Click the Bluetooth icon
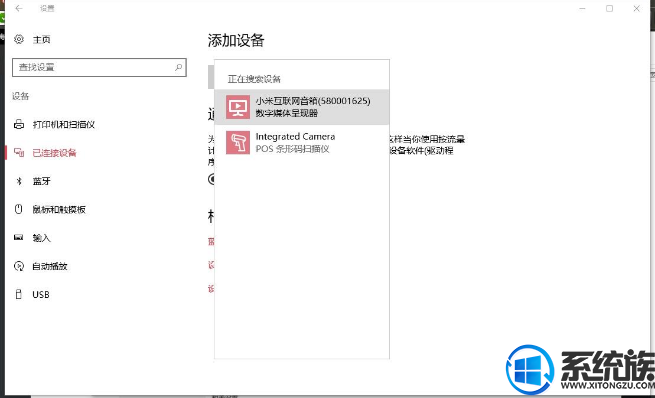This screenshot has width=655, height=398. click(19, 181)
